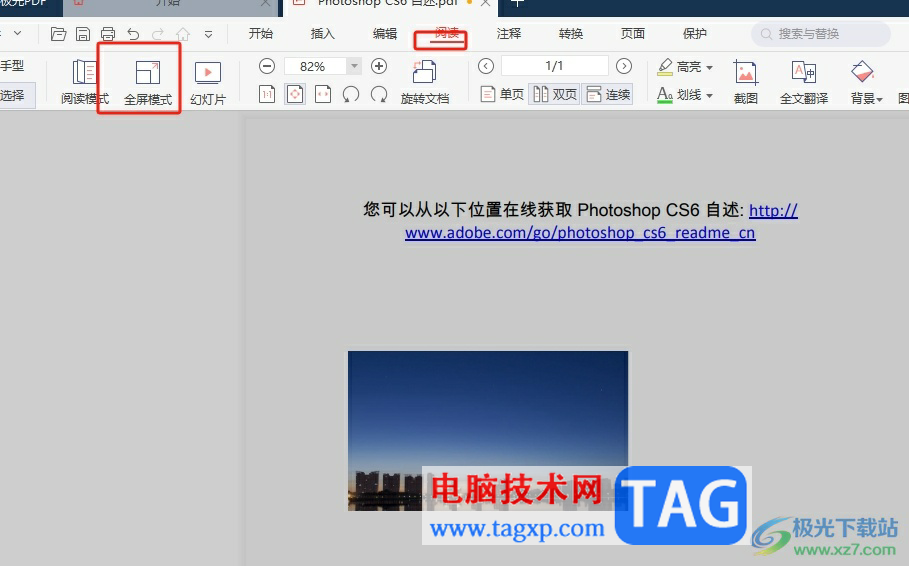Click the home icon in quick toolbar

[x=183, y=34]
